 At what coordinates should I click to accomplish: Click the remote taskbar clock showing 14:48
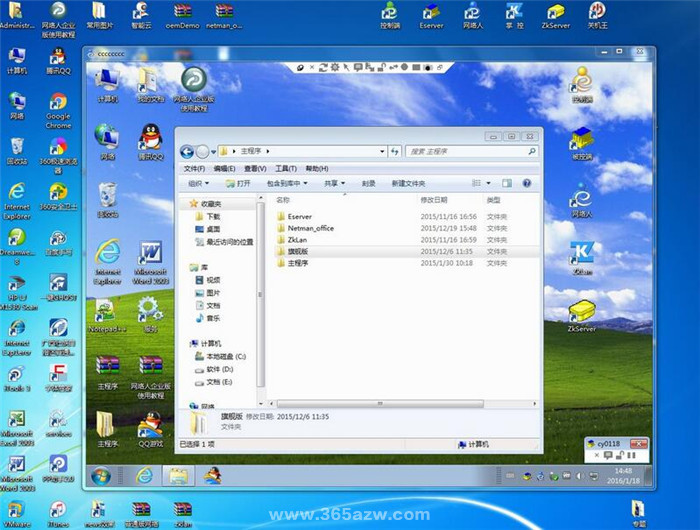tap(623, 476)
